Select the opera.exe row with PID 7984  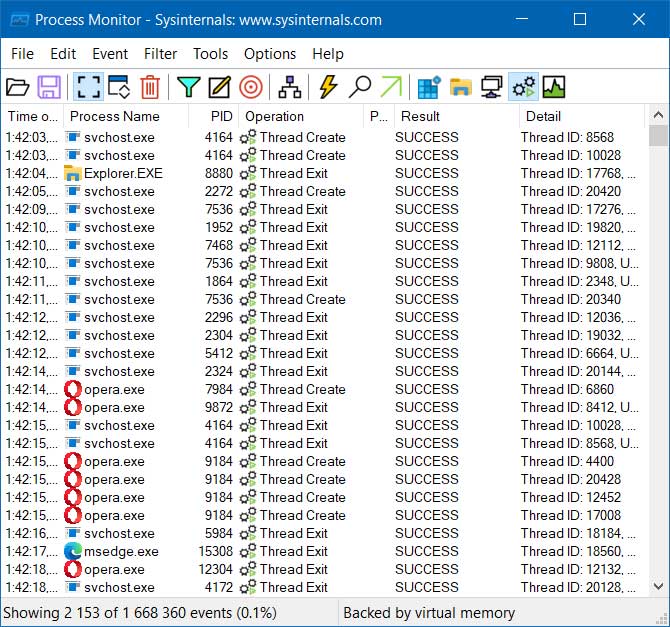click(323, 389)
